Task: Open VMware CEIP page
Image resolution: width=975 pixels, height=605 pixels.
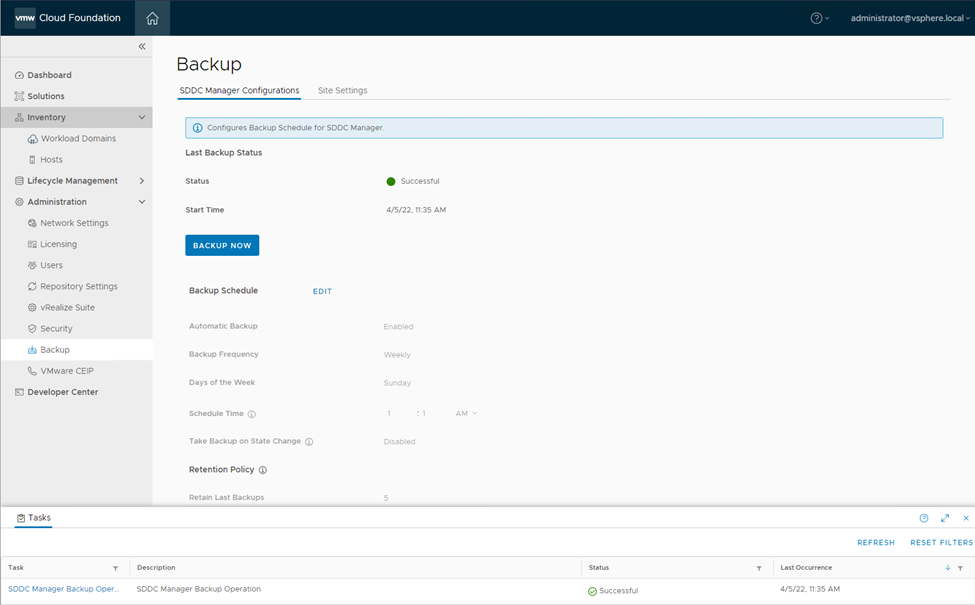Action: coord(67,371)
